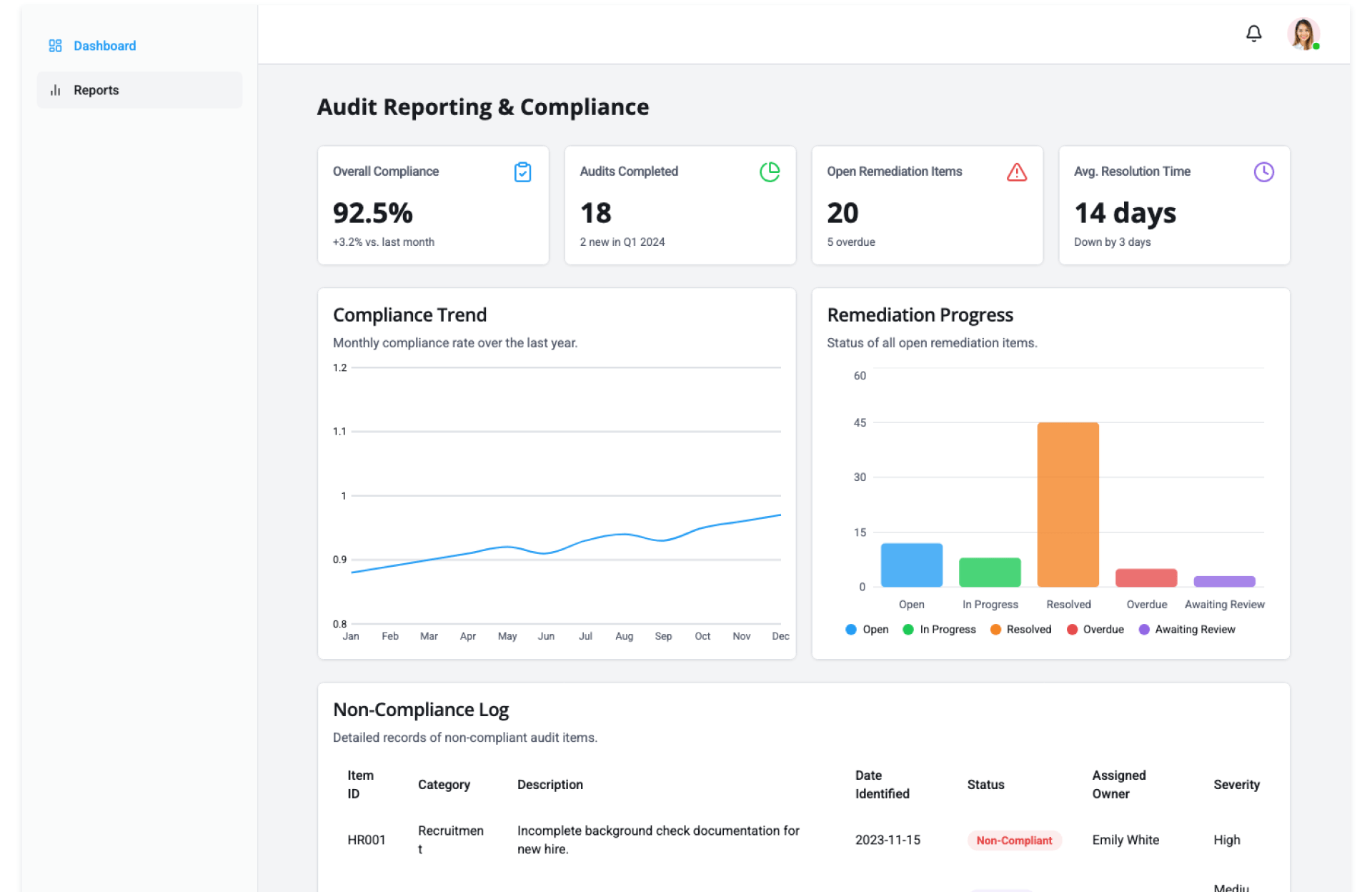Click the Date Identified column header

pyautogui.click(x=882, y=785)
